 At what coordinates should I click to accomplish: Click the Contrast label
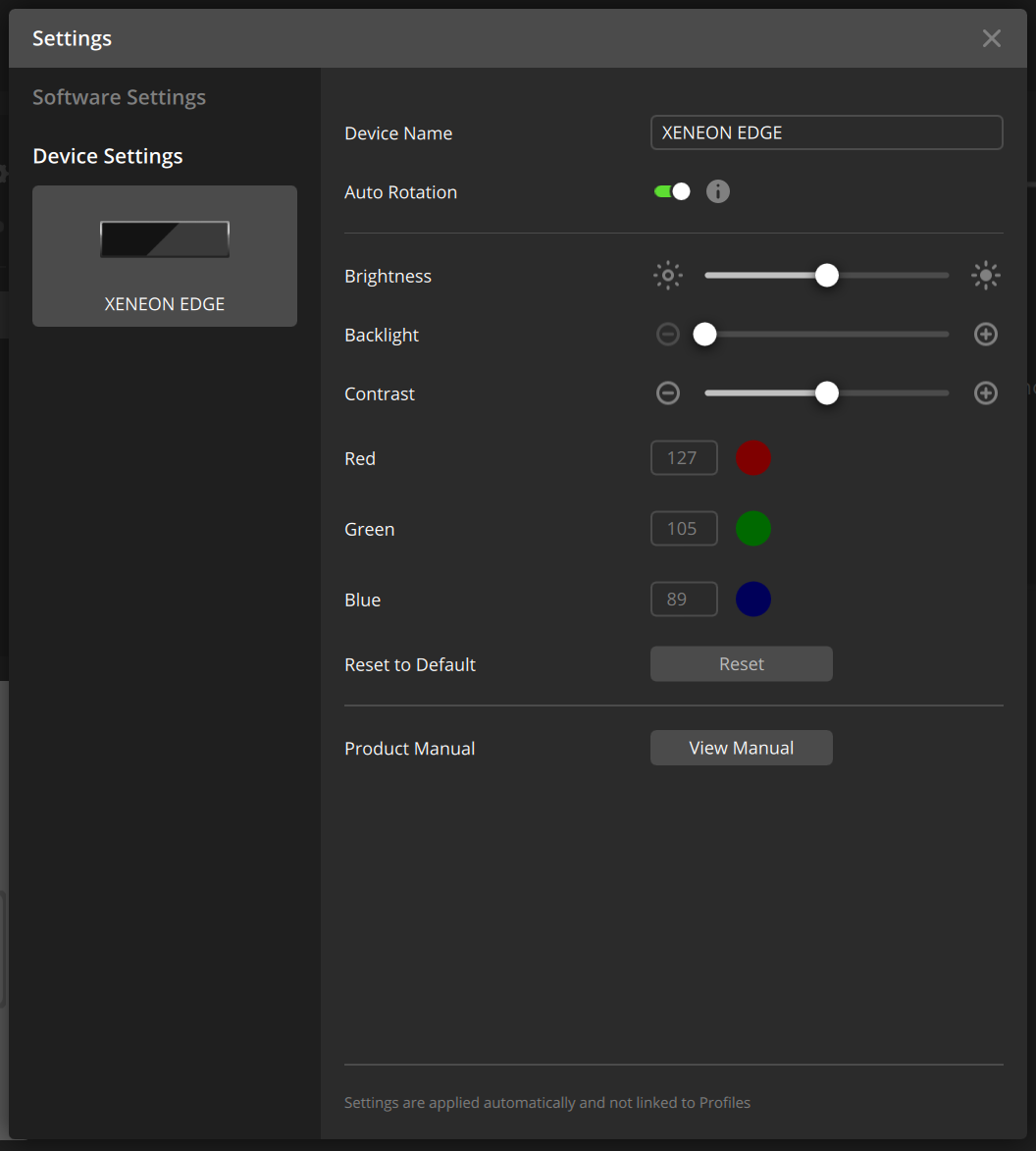[380, 394]
